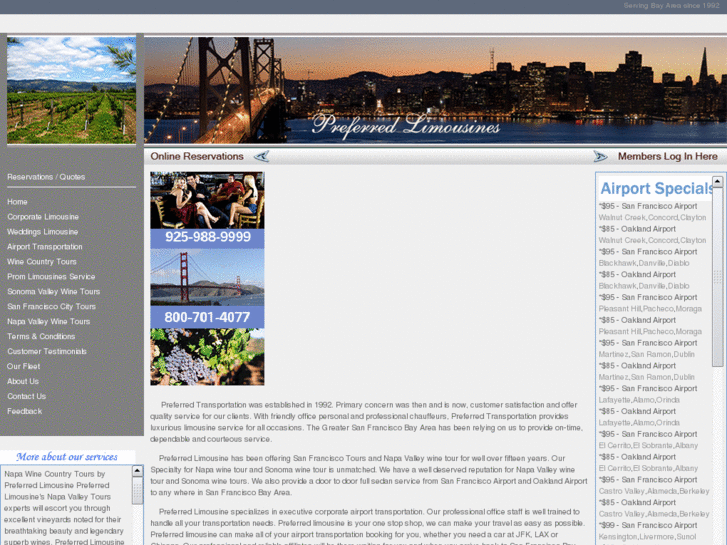Image resolution: width=727 pixels, height=545 pixels.
Task: Click first El Cerrito, El Sobrante, Albany line
Action: pyautogui.click(x=648, y=445)
